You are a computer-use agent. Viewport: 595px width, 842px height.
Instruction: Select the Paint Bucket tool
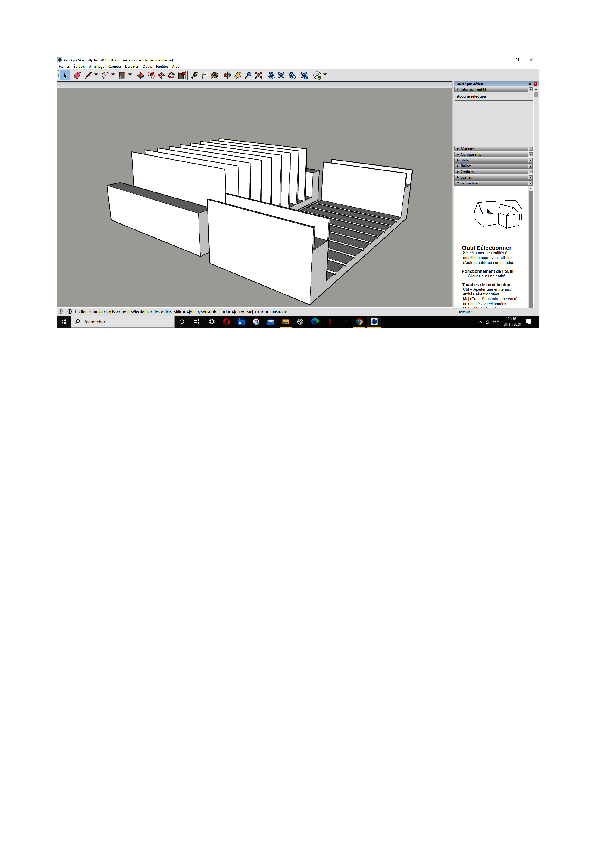[x=214, y=75]
